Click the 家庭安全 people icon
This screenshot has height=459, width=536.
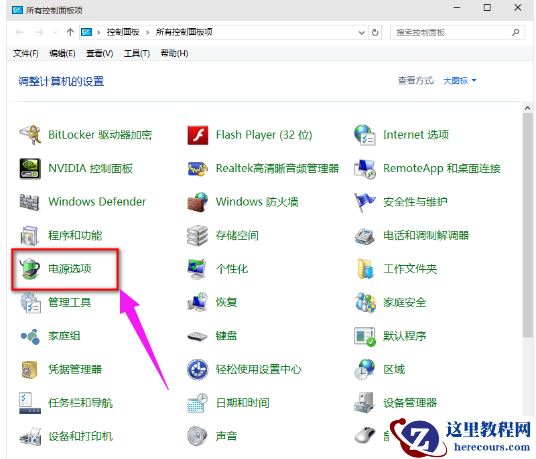tap(365, 302)
